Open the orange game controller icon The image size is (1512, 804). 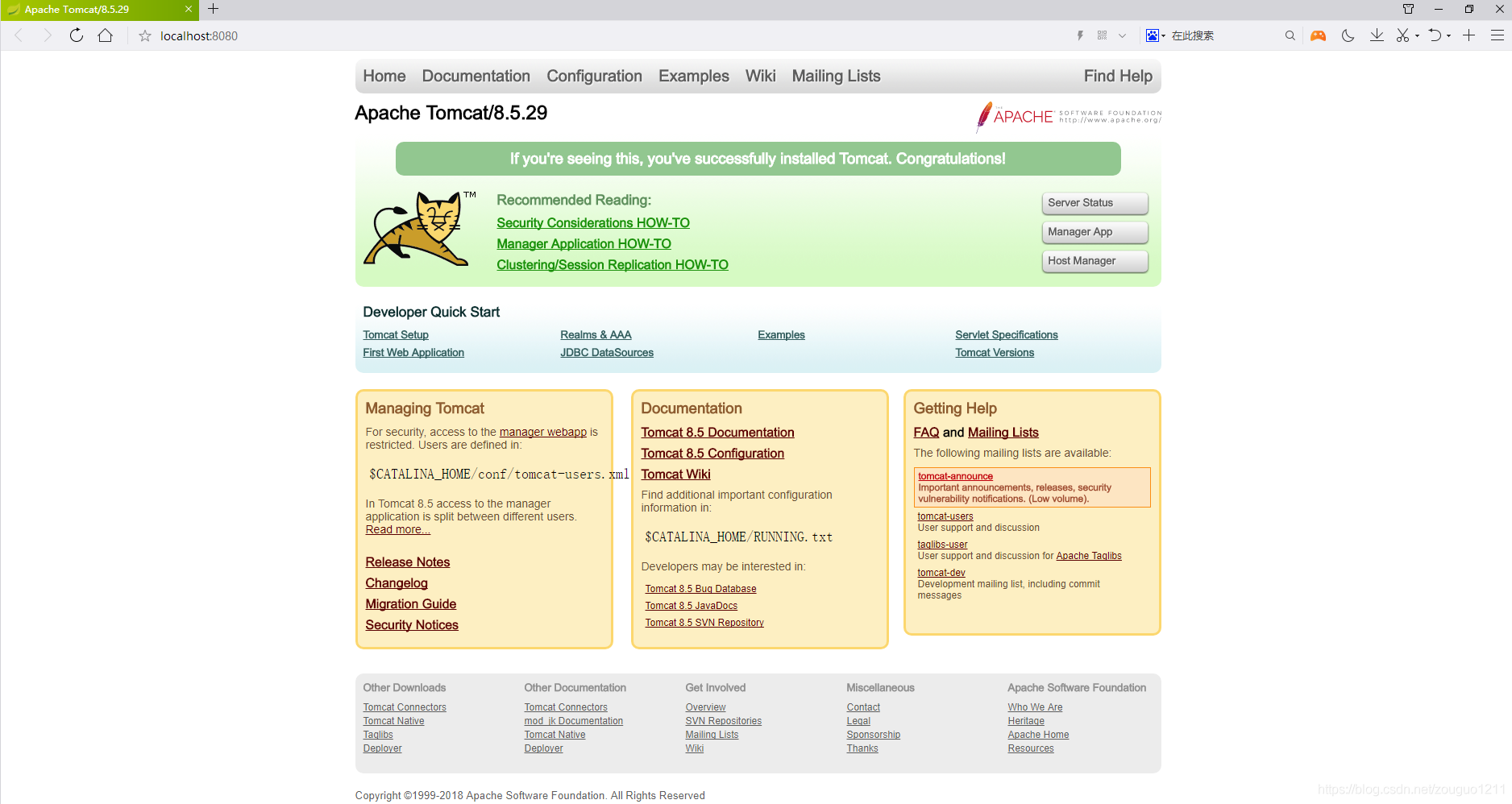click(1319, 35)
